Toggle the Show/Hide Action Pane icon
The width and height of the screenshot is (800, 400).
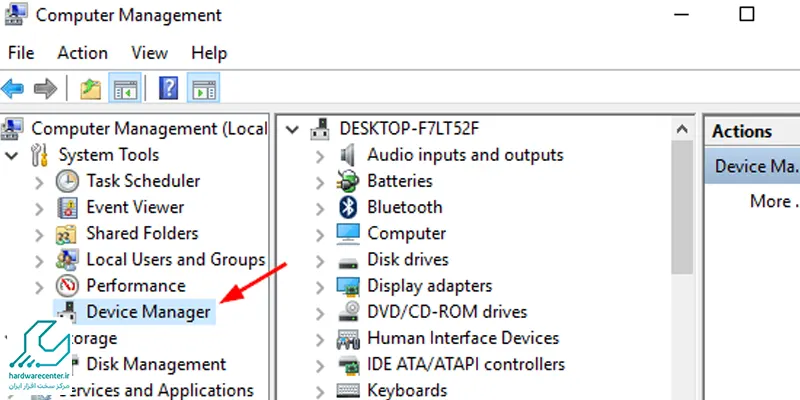(202, 89)
